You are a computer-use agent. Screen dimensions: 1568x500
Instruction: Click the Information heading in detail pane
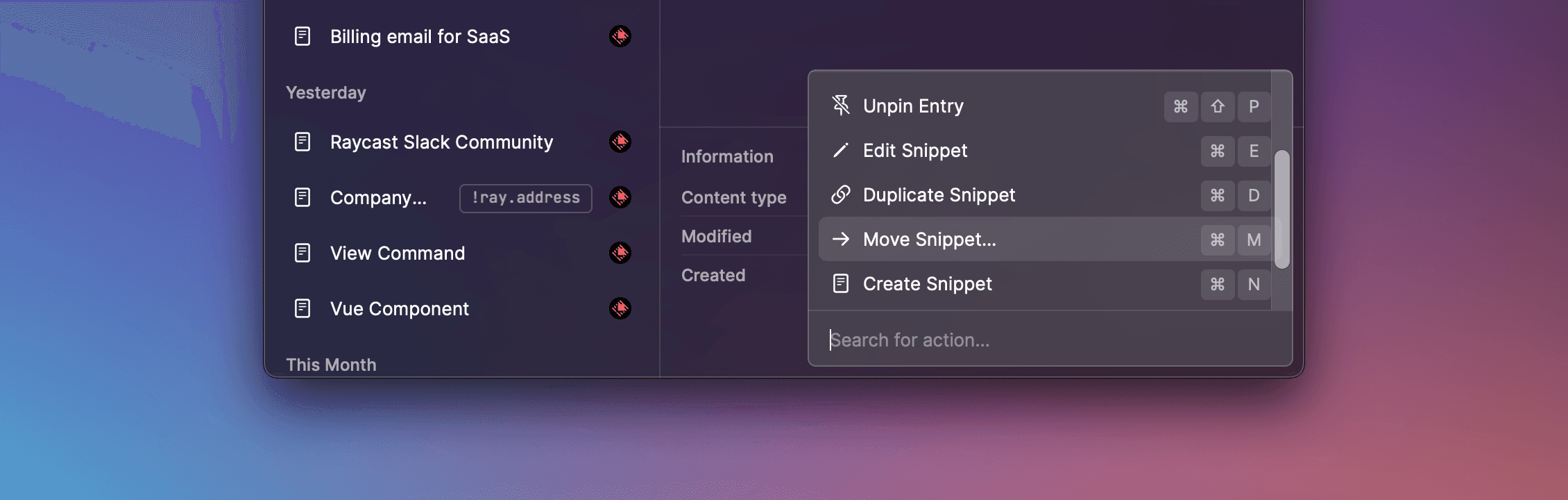[727, 156]
